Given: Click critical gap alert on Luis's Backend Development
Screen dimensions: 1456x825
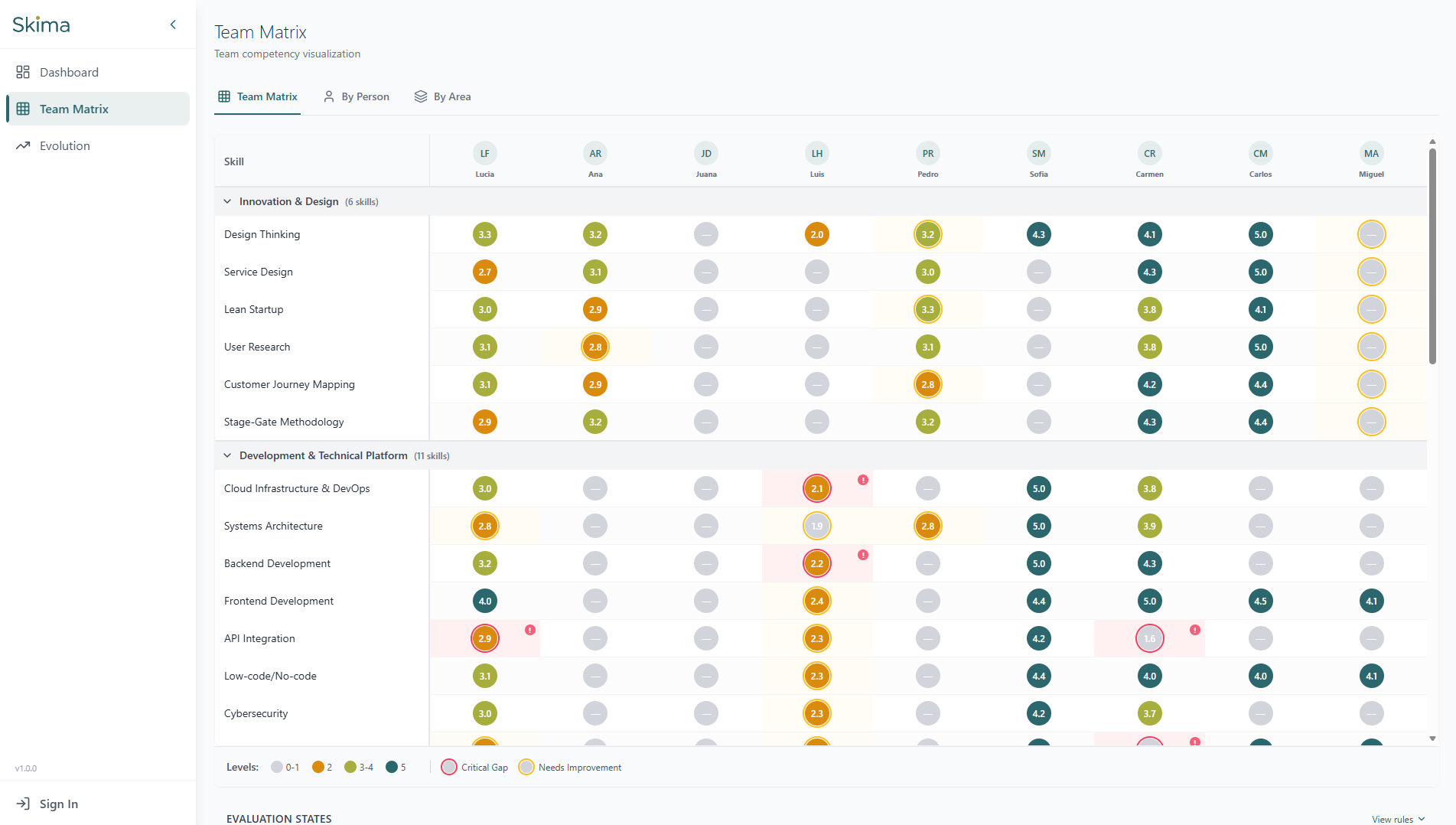Looking at the screenshot, I should pos(863,555).
